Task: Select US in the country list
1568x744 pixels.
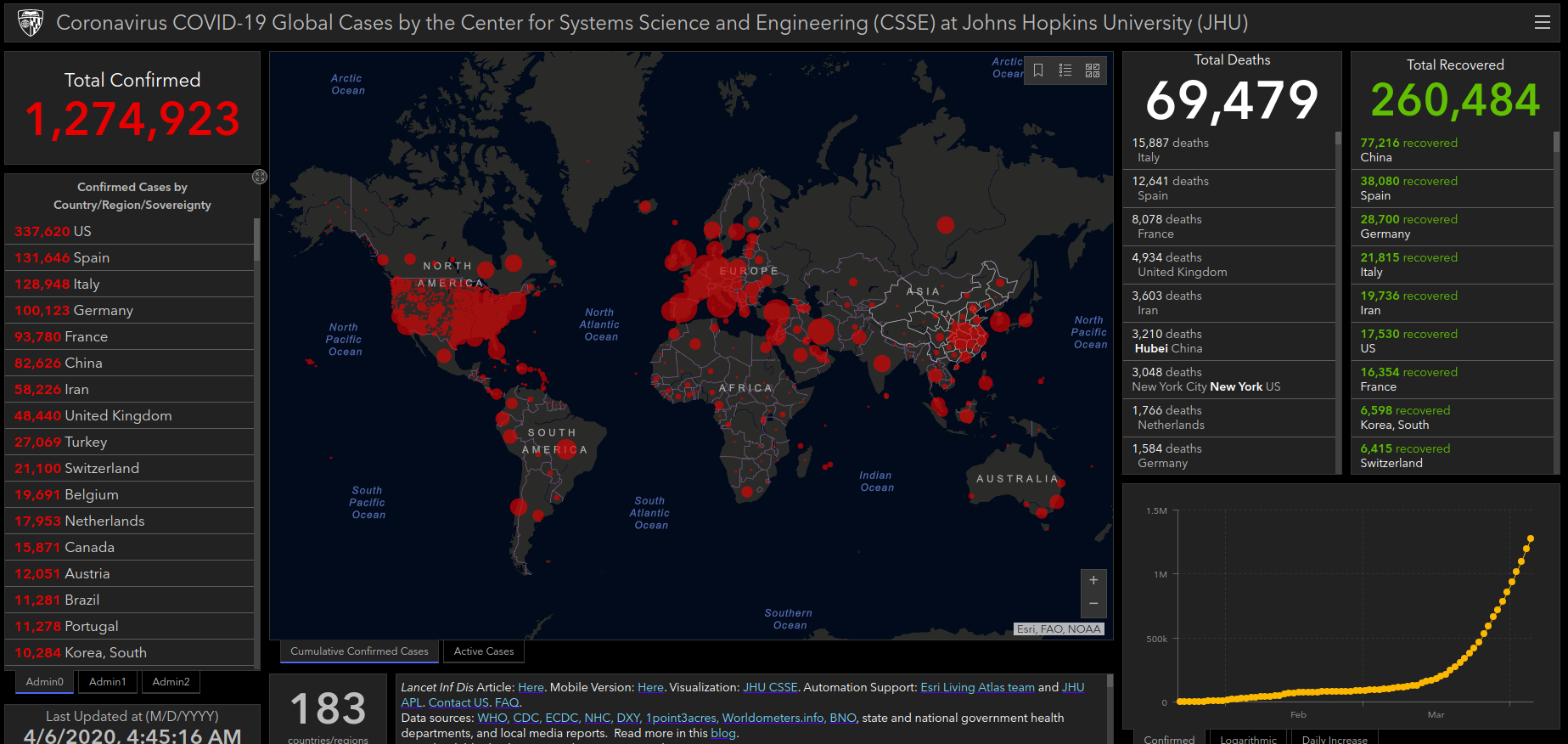Action: click(129, 231)
